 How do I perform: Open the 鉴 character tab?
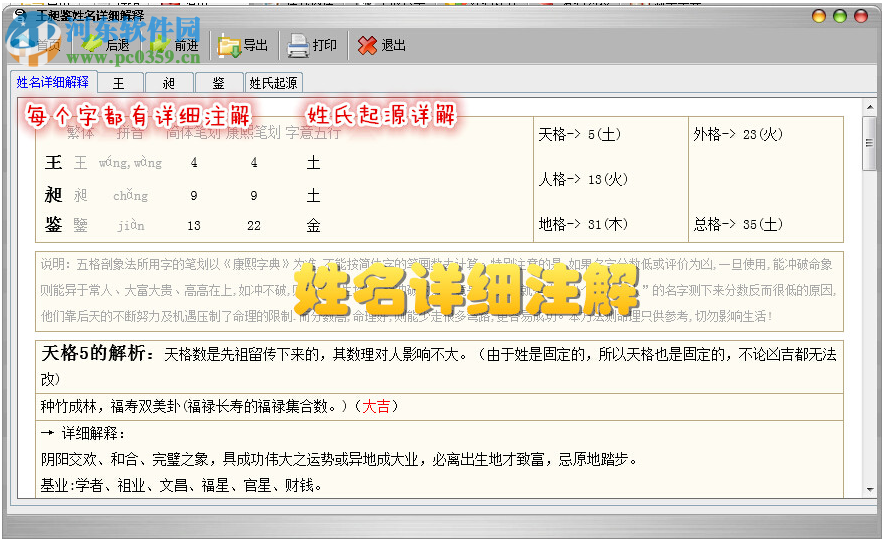coord(219,83)
